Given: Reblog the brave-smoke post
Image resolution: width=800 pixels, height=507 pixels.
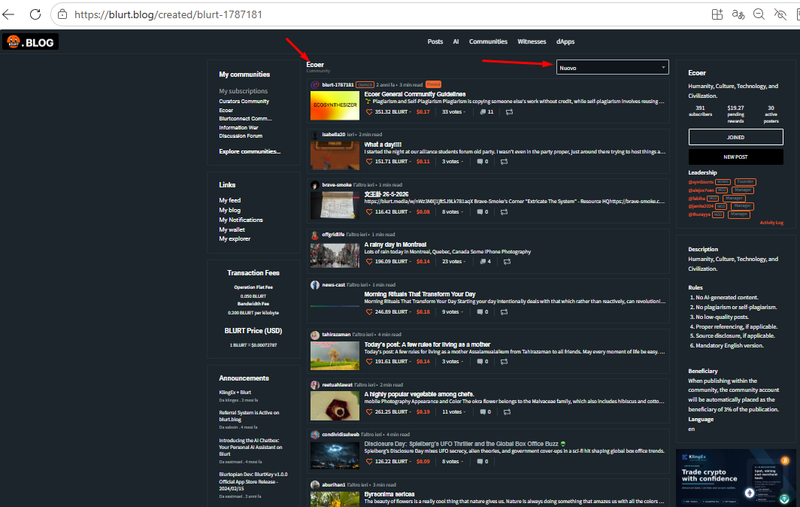Looking at the screenshot, I should 504,212.
